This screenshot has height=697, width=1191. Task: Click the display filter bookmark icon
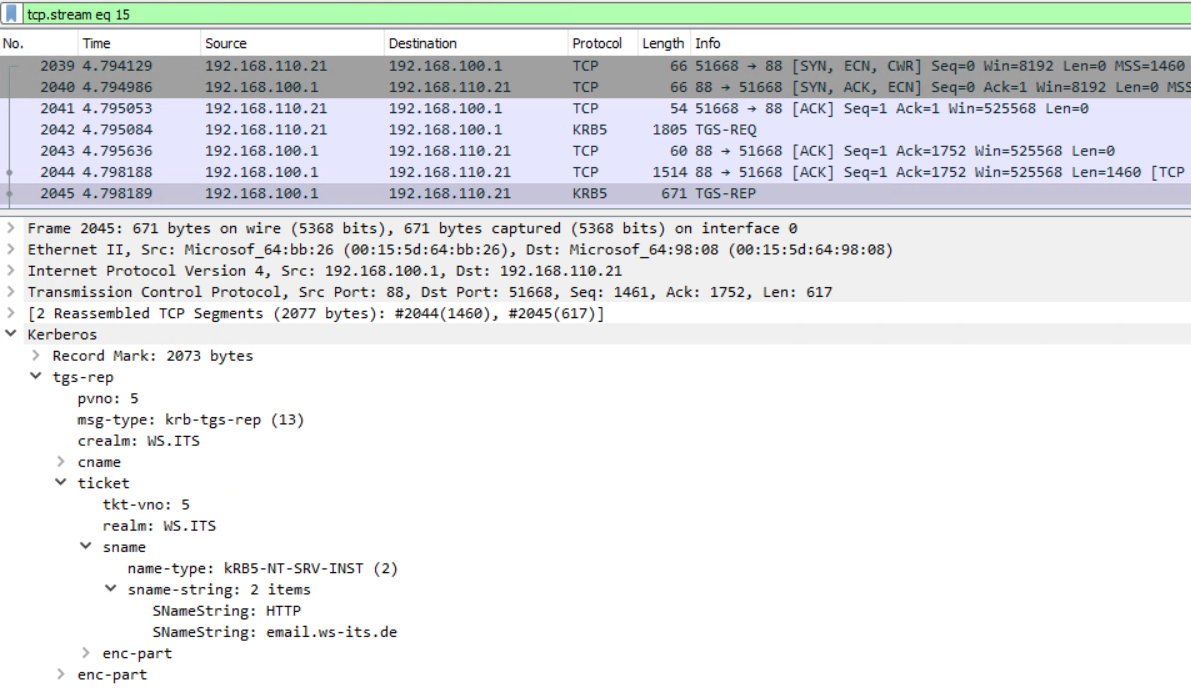[x=11, y=14]
